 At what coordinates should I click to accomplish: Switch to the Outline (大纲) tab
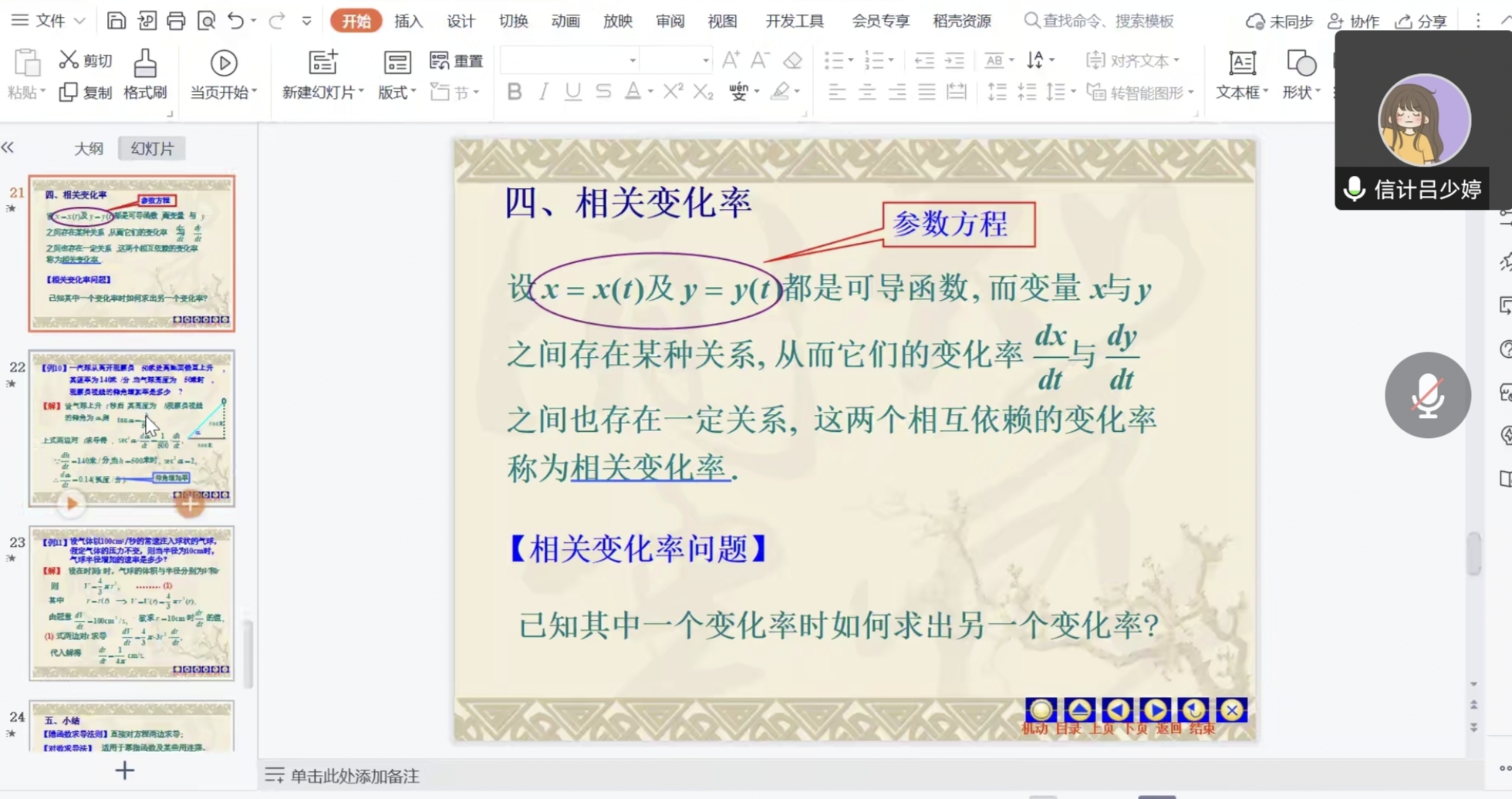[88, 148]
